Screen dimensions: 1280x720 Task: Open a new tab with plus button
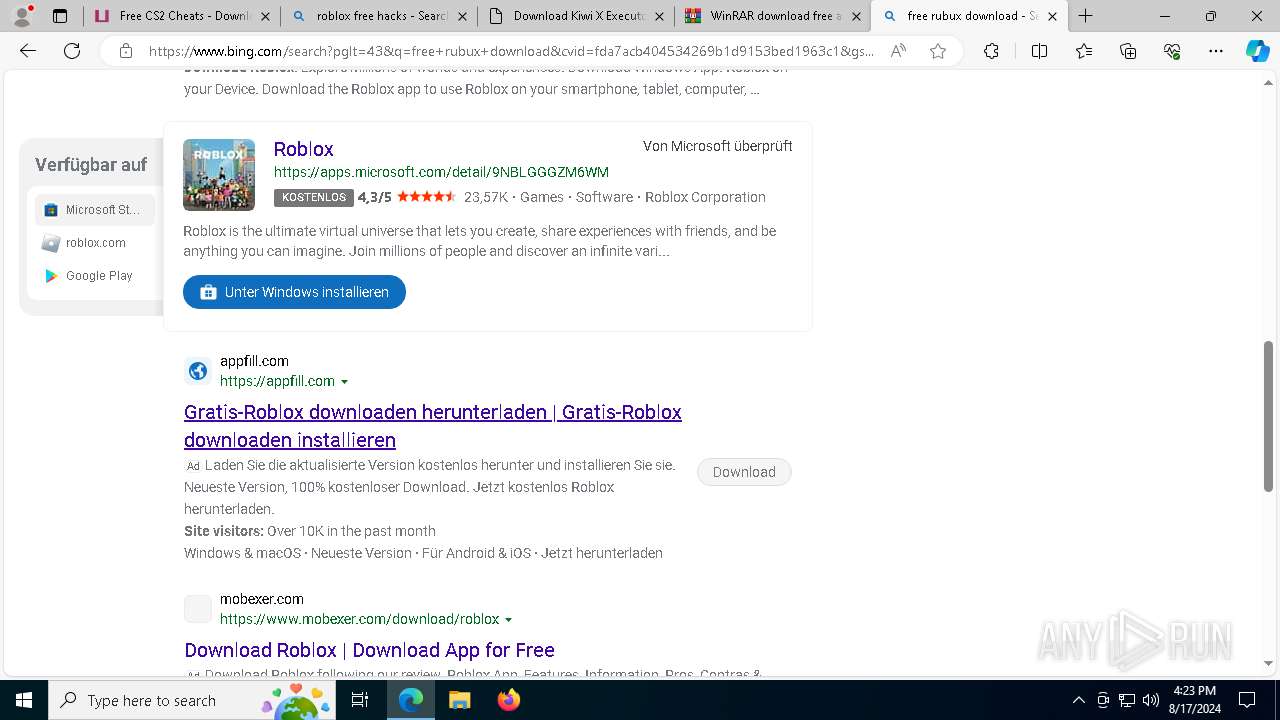coord(1085,16)
